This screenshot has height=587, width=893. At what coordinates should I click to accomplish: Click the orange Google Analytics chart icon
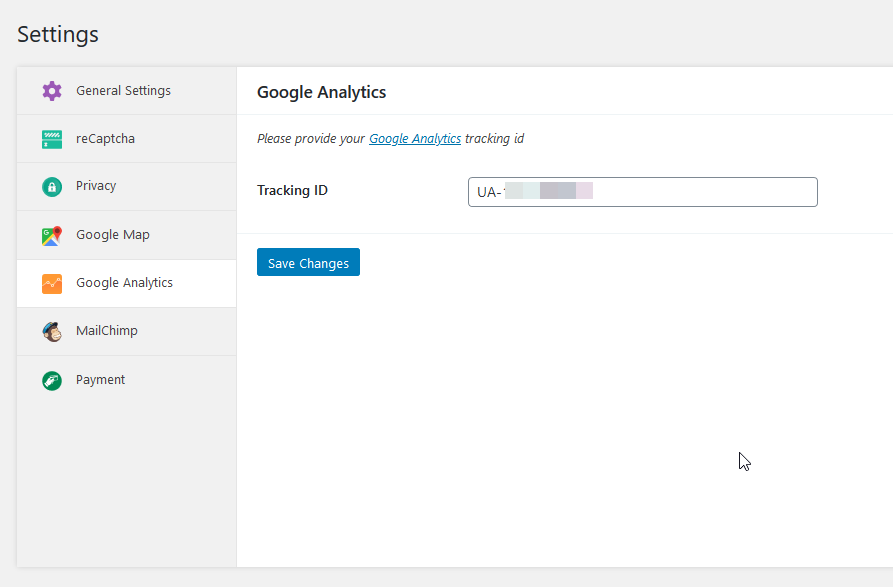click(x=52, y=284)
